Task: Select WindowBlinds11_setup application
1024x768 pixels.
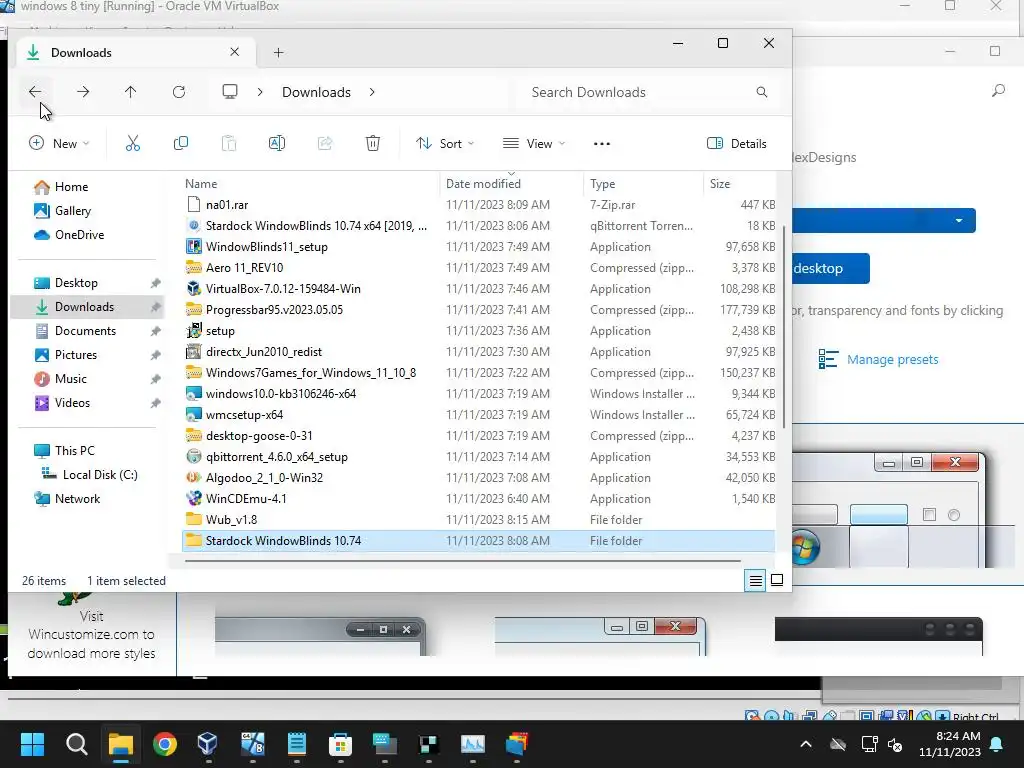Action: (x=479, y=247)
